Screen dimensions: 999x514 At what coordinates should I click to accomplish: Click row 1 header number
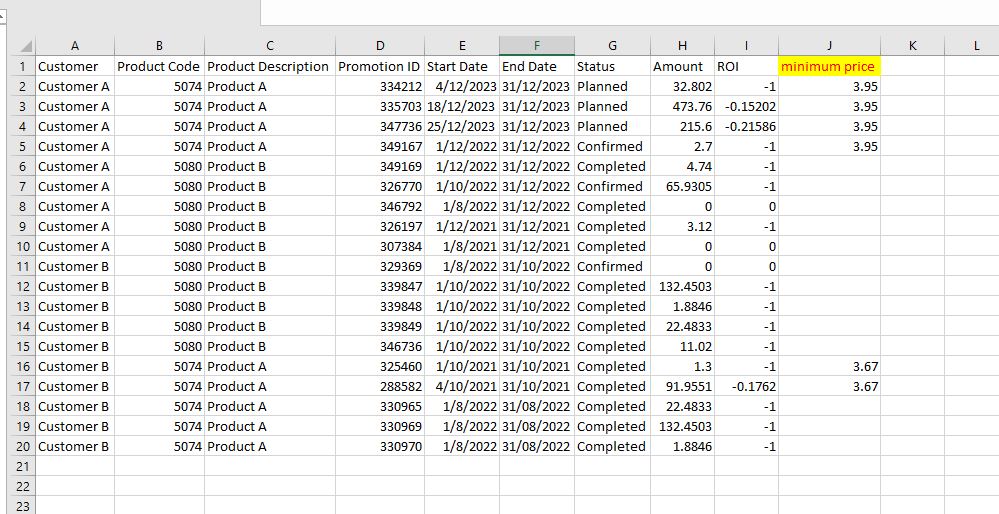coord(22,66)
